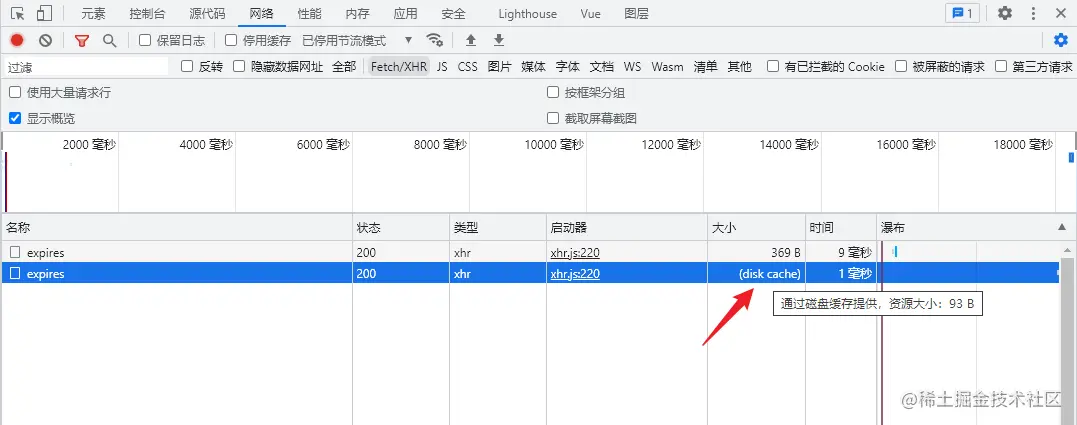Filter requests by 其他 other
1077x425 pixels.
pos(740,67)
